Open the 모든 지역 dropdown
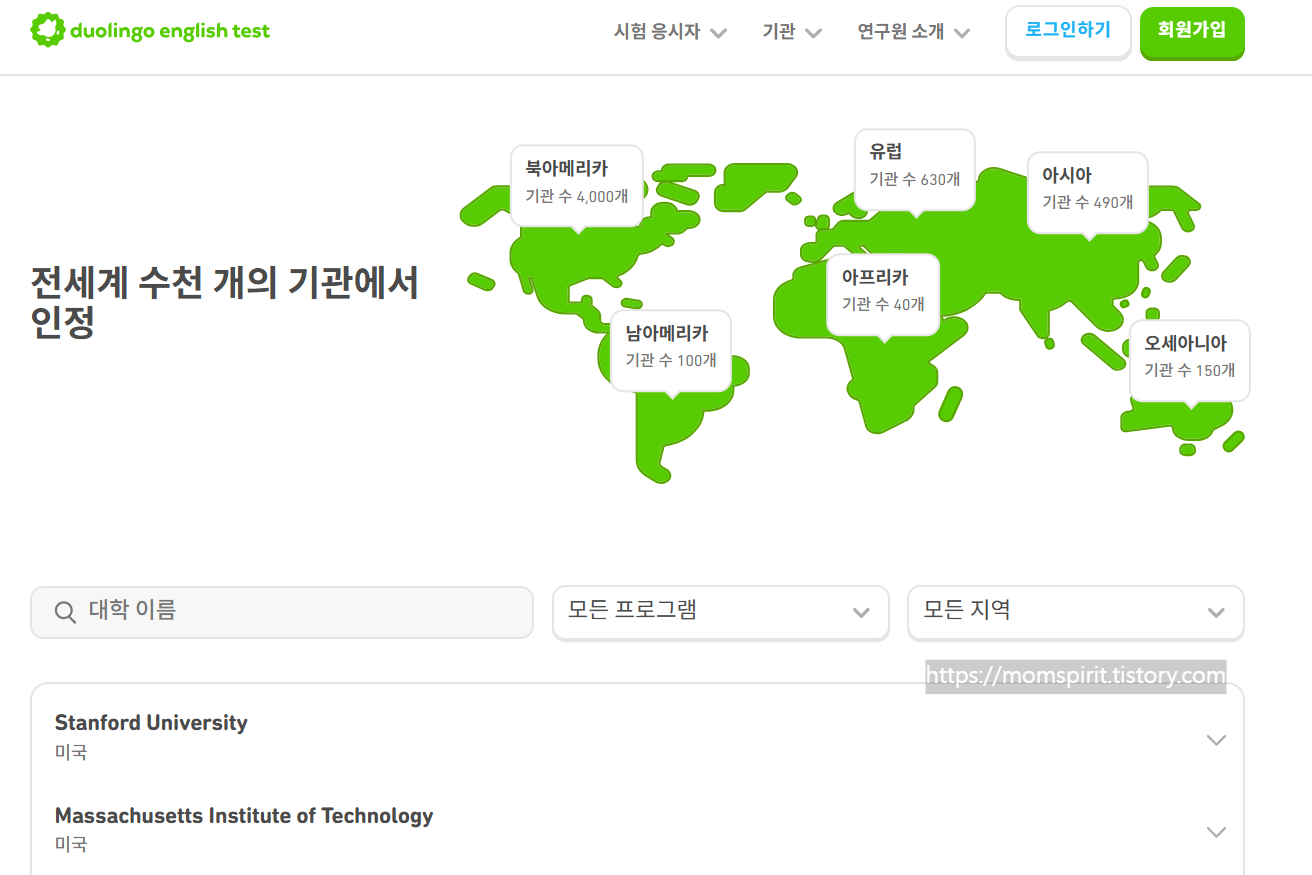 pyautogui.click(x=1076, y=611)
